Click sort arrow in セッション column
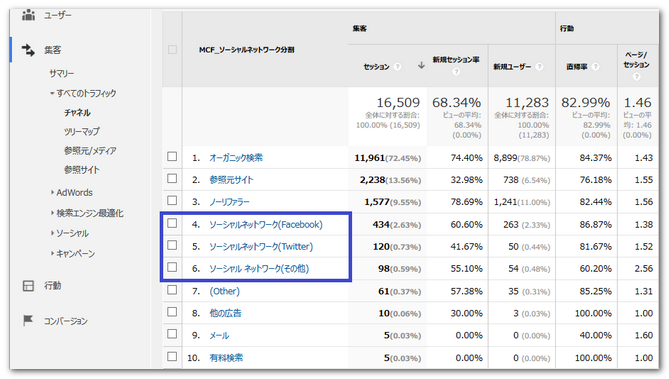Viewport: 669px width, 379px height. [421, 65]
